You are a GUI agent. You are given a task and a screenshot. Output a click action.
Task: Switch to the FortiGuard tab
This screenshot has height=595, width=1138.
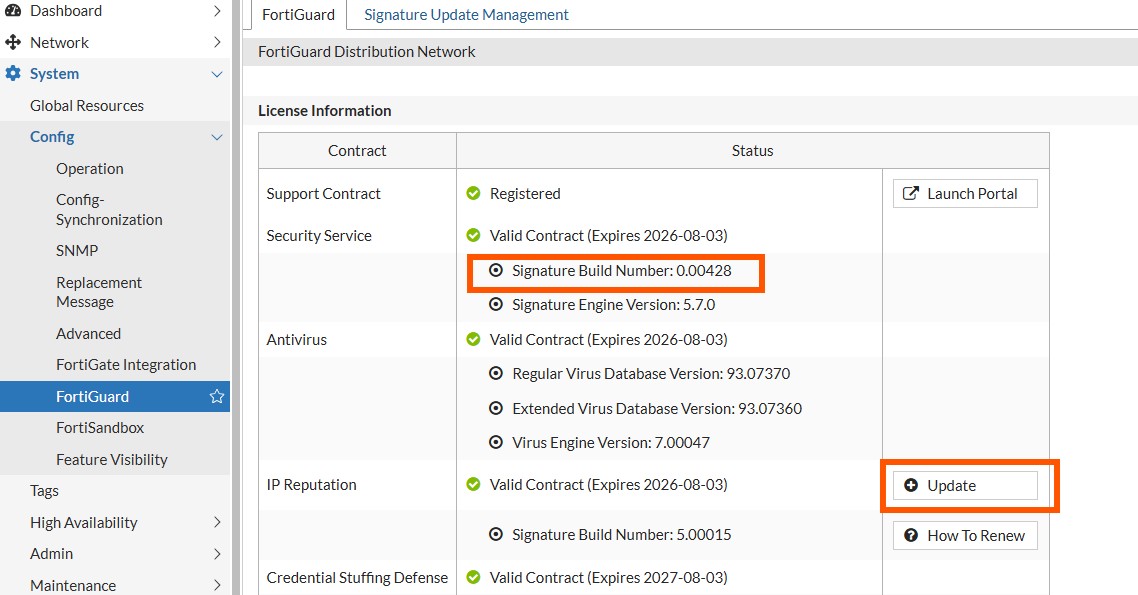tap(298, 15)
